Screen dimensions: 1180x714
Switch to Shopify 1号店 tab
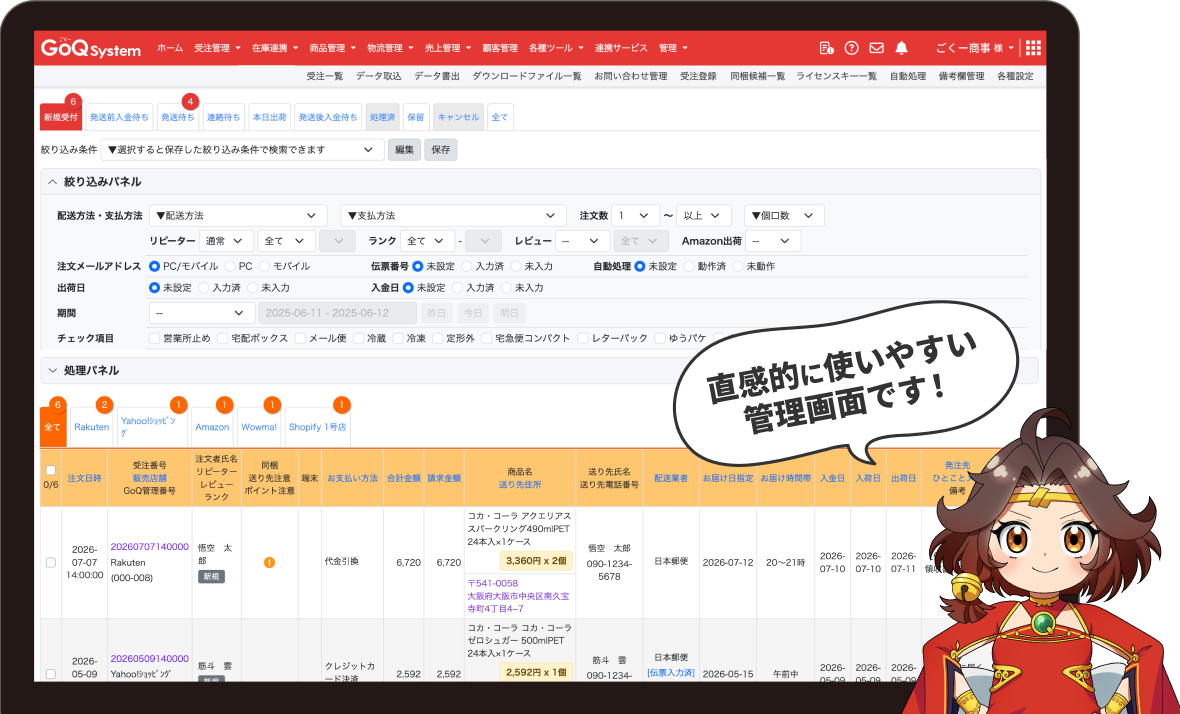318,427
